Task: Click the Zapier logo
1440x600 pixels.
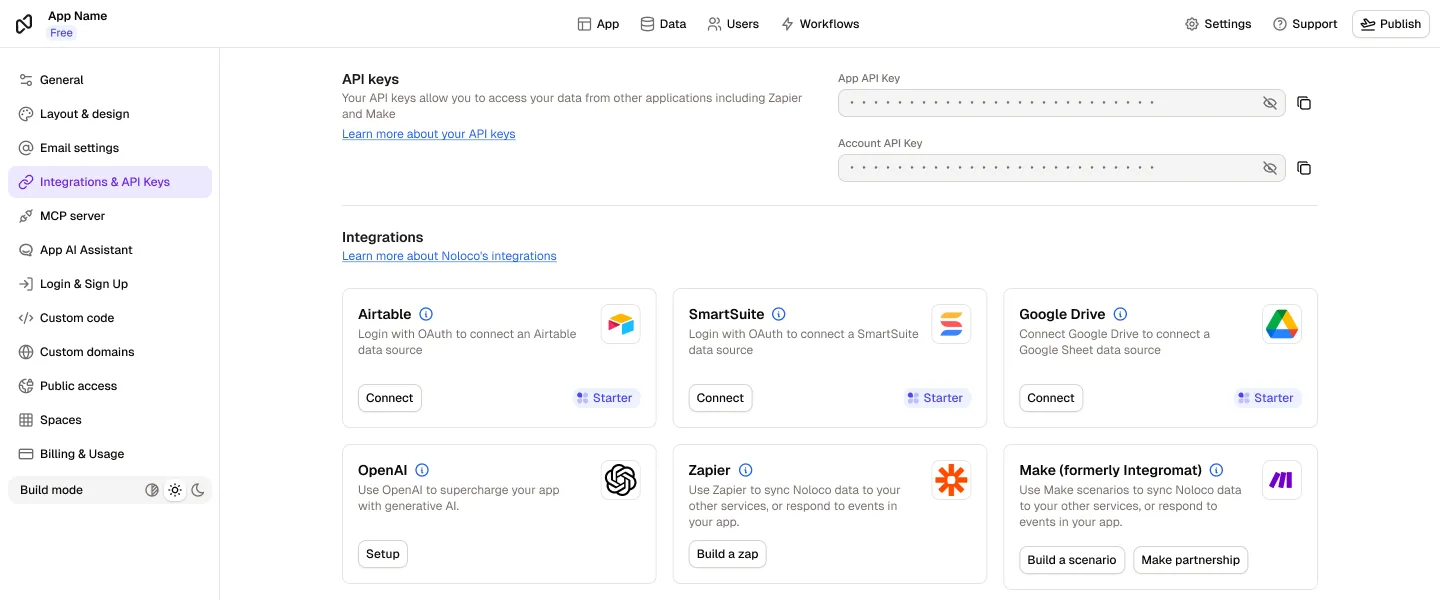Action: pos(951,480)
